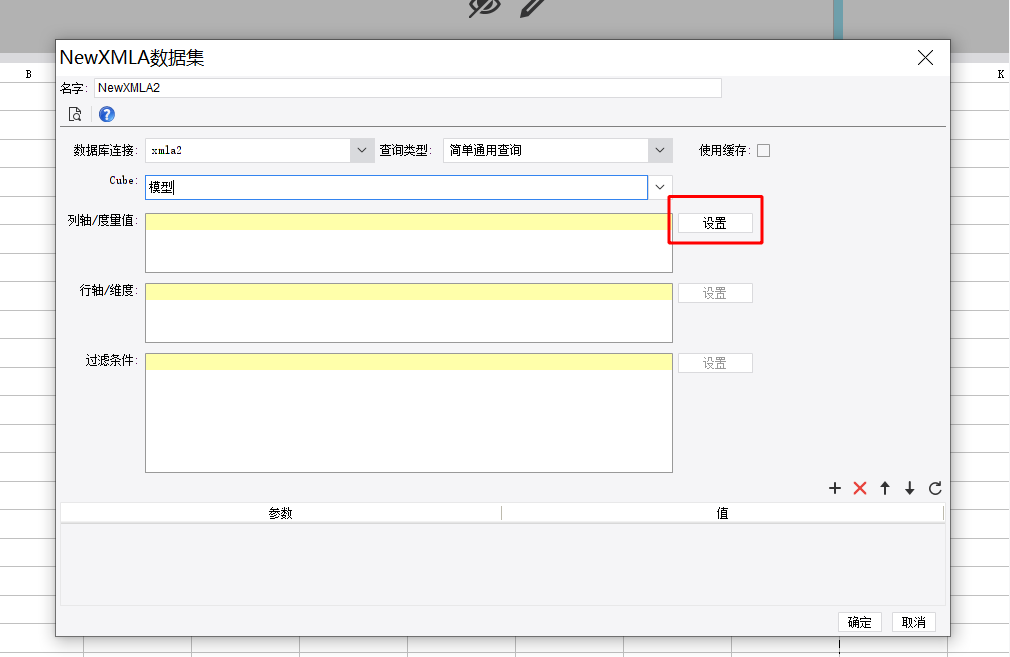
Task: Select the 参数 column header
Action: click(281, 513)
